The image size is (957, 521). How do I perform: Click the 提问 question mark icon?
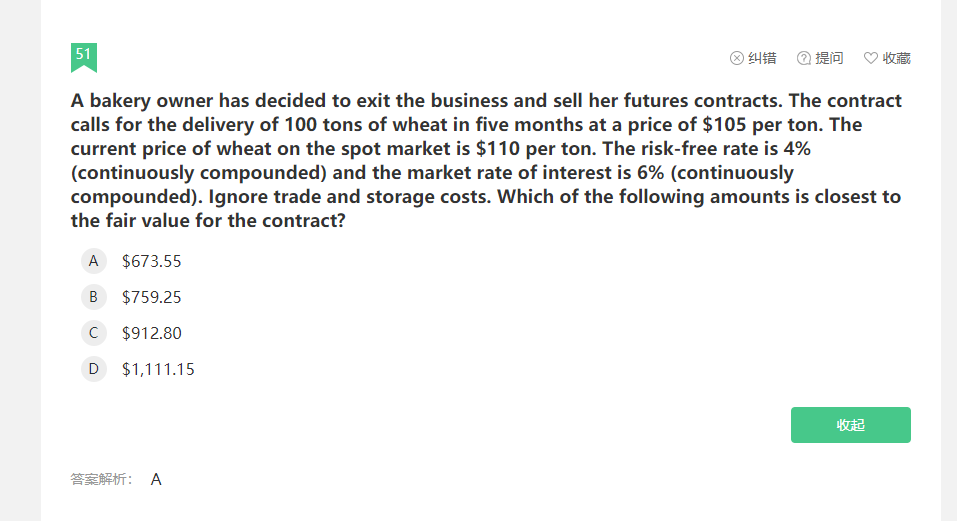click(804, 58)
